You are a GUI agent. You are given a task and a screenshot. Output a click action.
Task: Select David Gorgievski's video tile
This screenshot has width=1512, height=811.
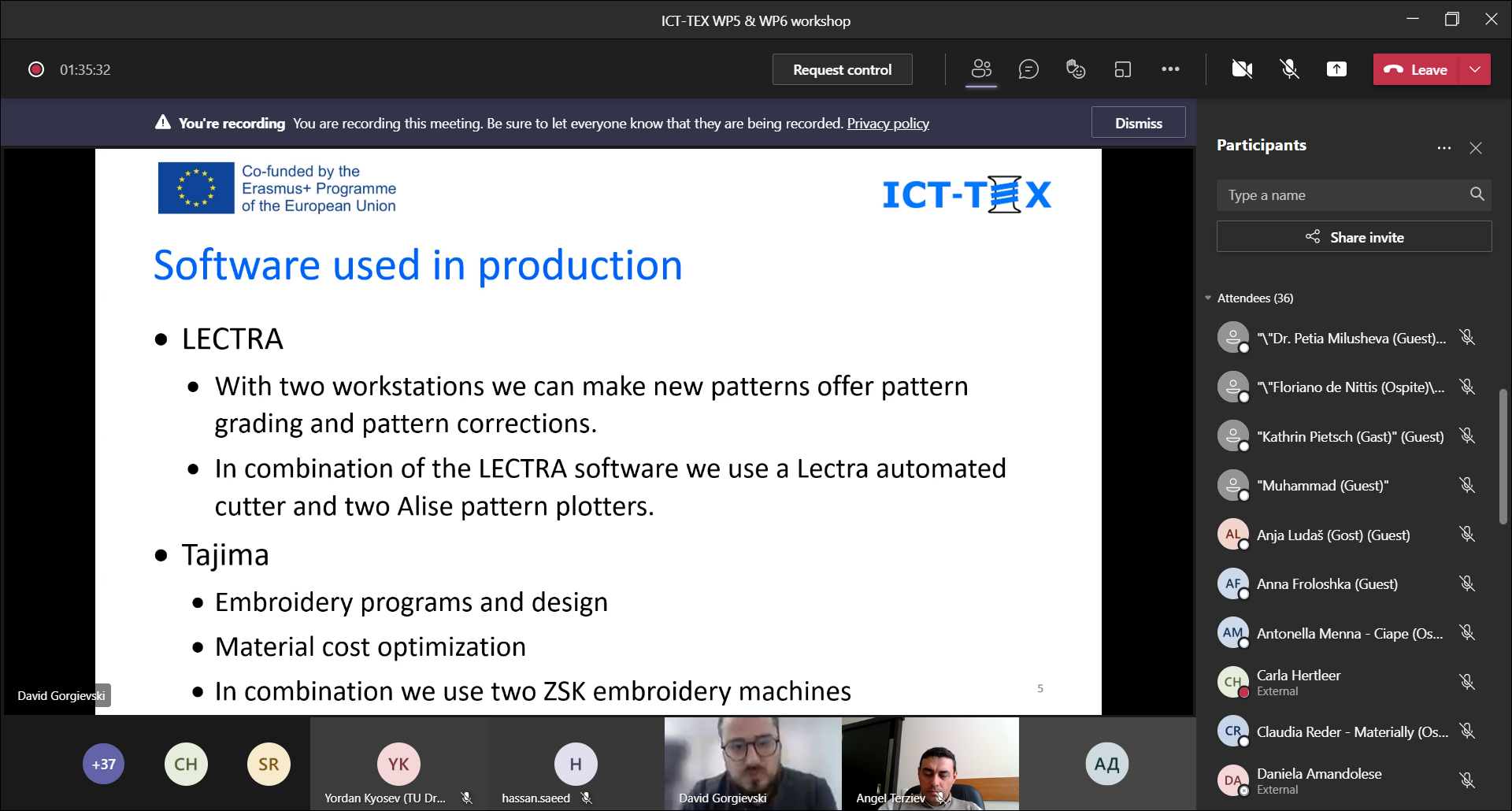[753, 763]
